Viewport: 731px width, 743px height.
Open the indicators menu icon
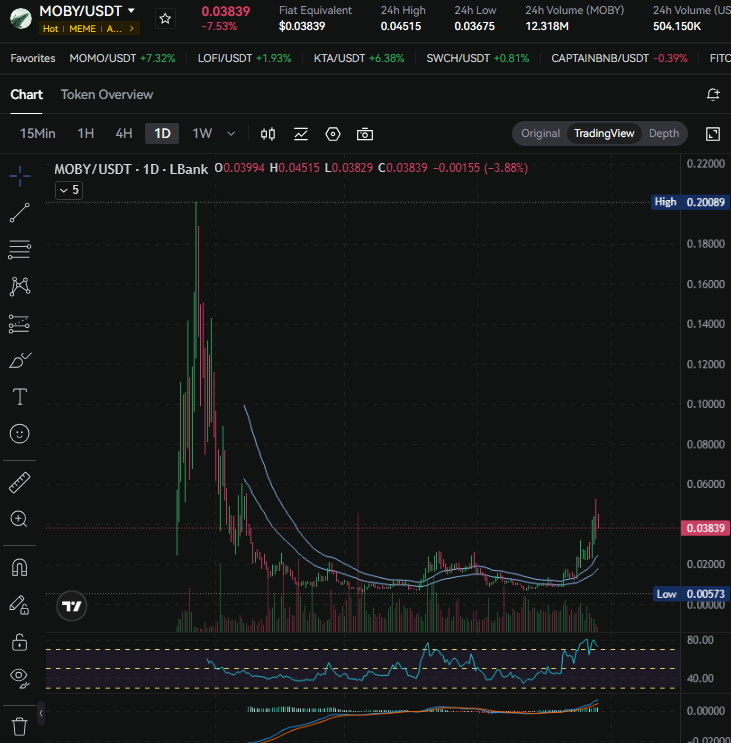click(x=301, y=134)
